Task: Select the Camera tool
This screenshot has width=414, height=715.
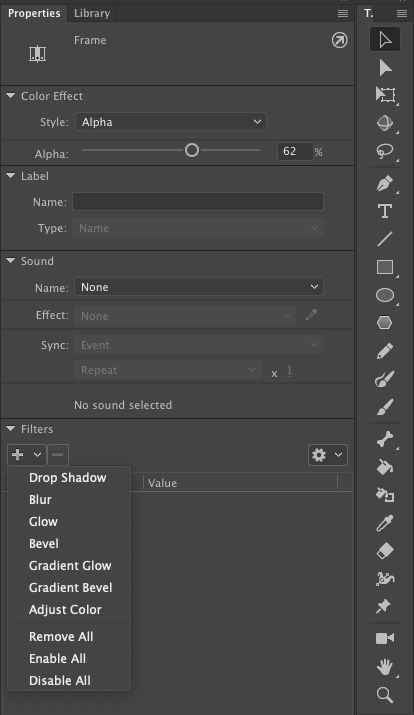Action: tap(385, 638)
